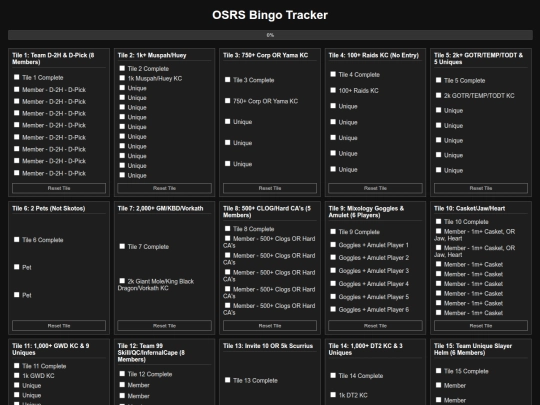Reset Tile 10 Casket/Jaw/Heart

pos(481,325)
